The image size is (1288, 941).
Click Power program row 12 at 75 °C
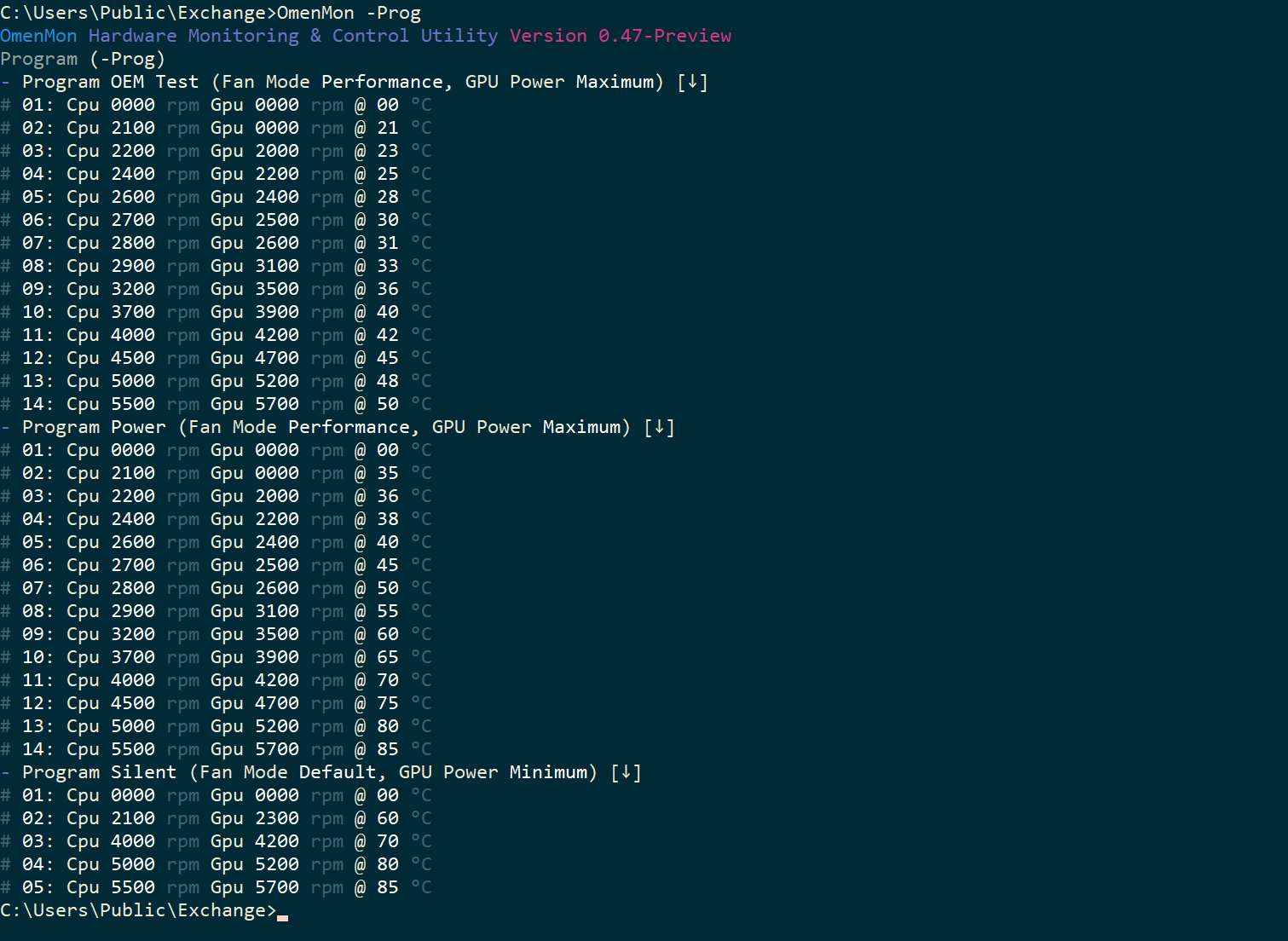[x=216, y=703]
